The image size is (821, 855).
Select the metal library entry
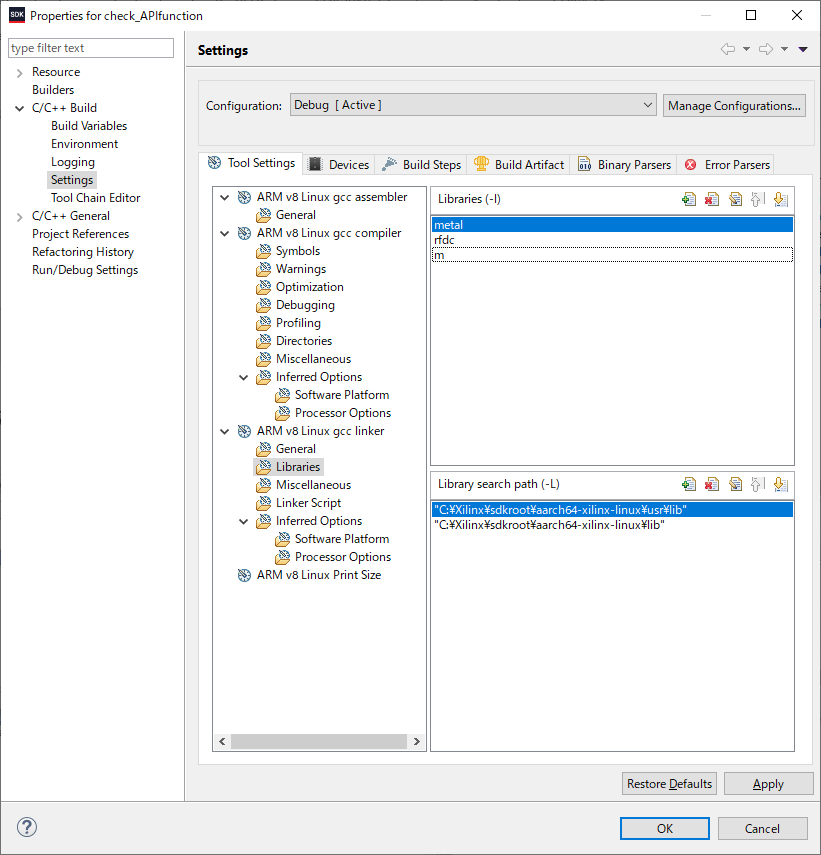(612, 225)
